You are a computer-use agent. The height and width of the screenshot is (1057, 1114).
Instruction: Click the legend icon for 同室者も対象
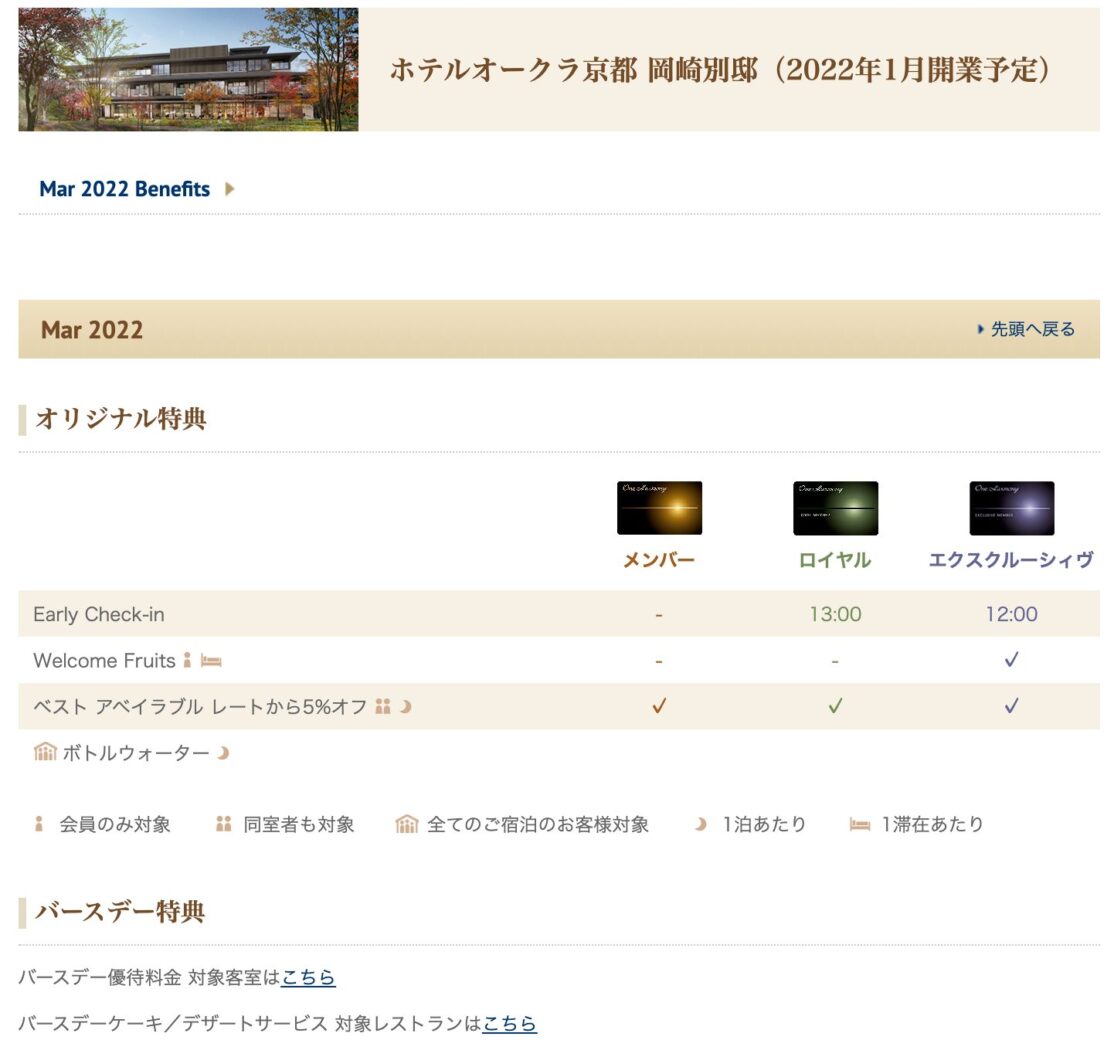click(x=224, y=824)
